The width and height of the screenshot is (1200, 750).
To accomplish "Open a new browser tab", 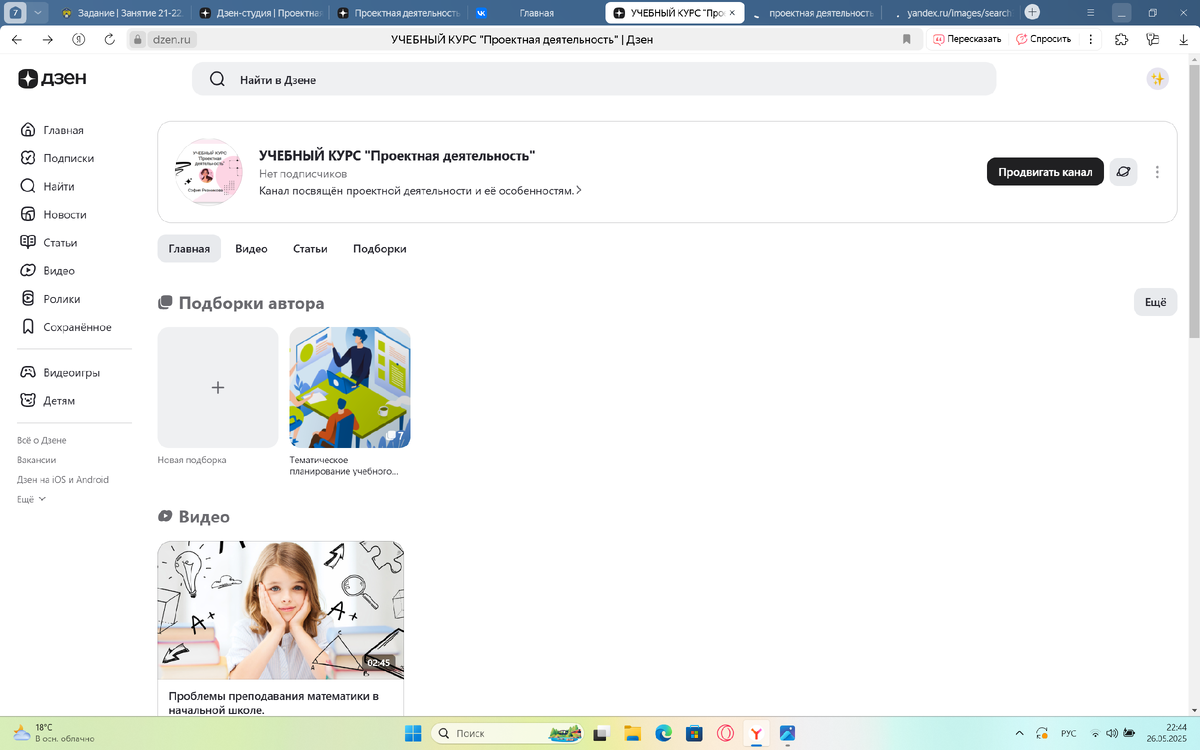I will [x=1032, y=13].
